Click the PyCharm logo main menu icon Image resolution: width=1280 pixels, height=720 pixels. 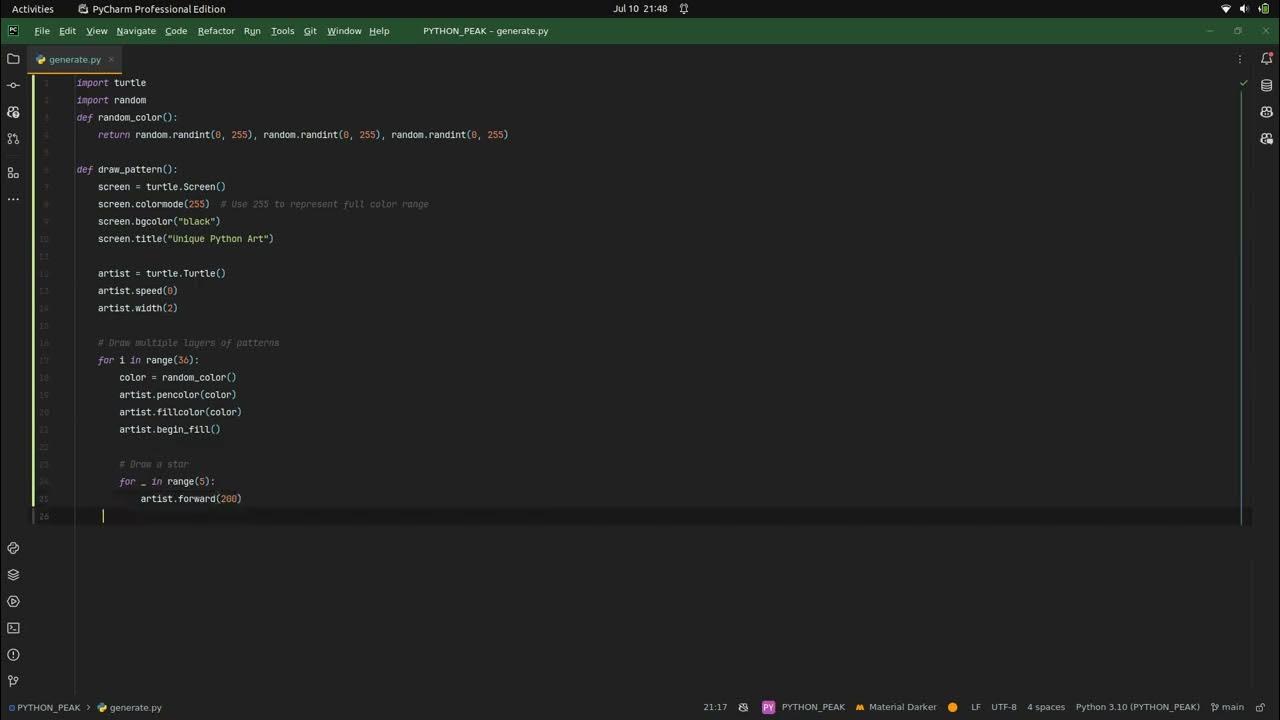[13, 31]
